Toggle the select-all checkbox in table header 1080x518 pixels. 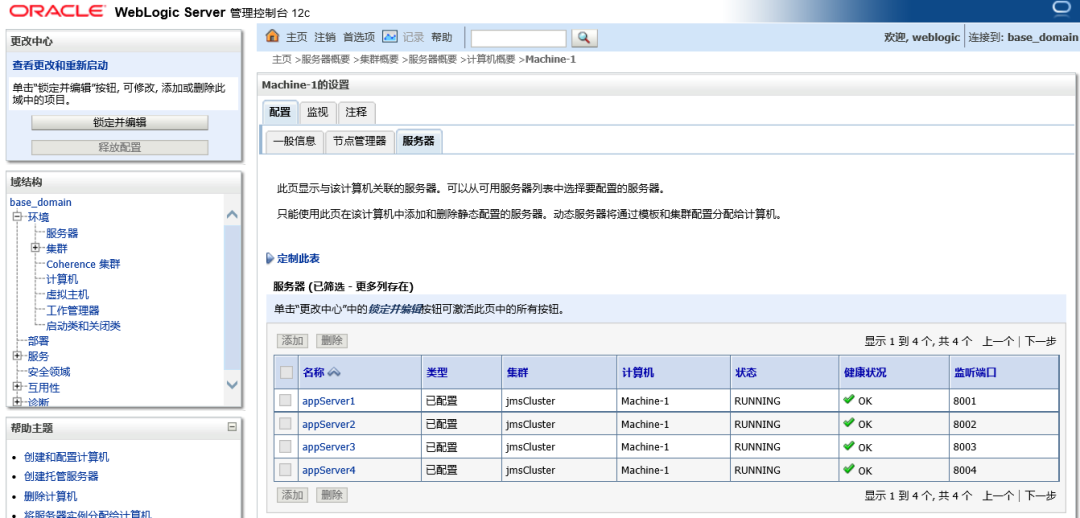286,373
